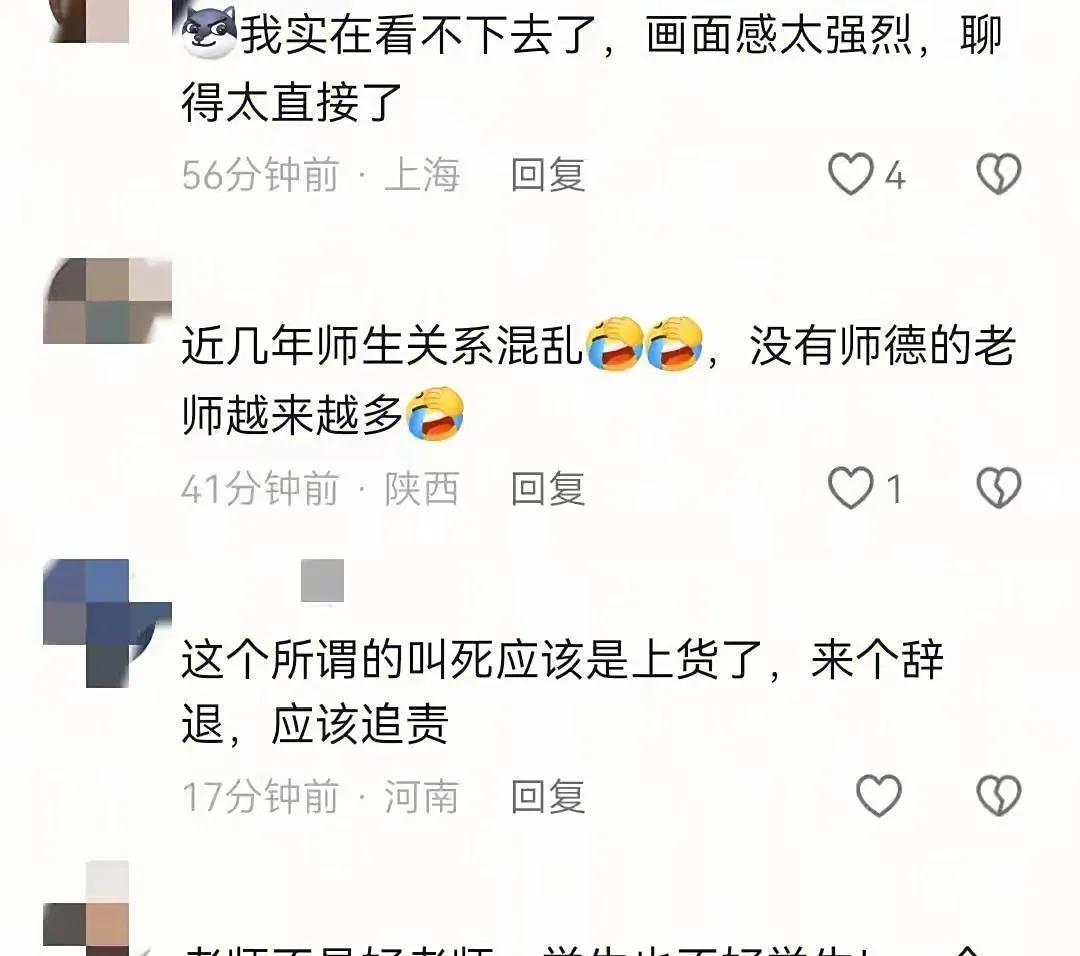Dislike the Shanghai comment via broken heart

[x=999, y=174]
